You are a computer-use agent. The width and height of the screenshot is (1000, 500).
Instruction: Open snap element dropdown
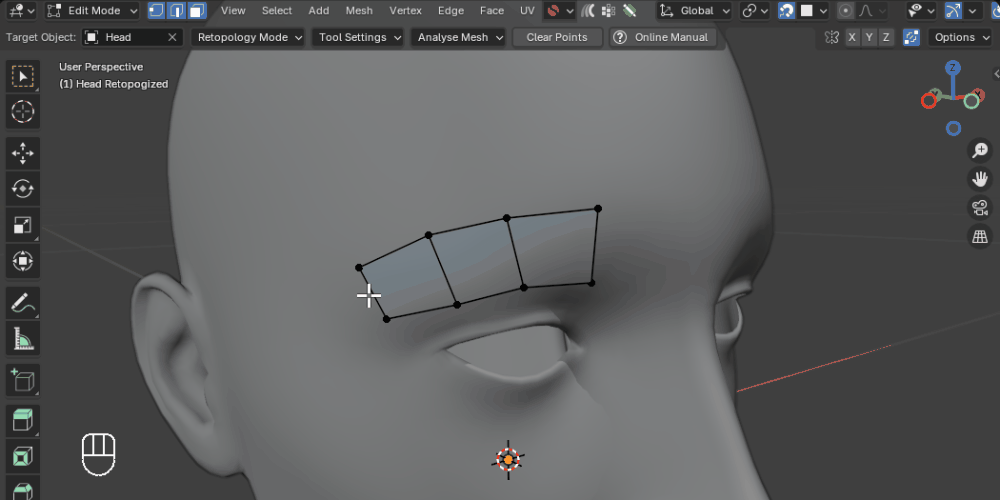814,10
